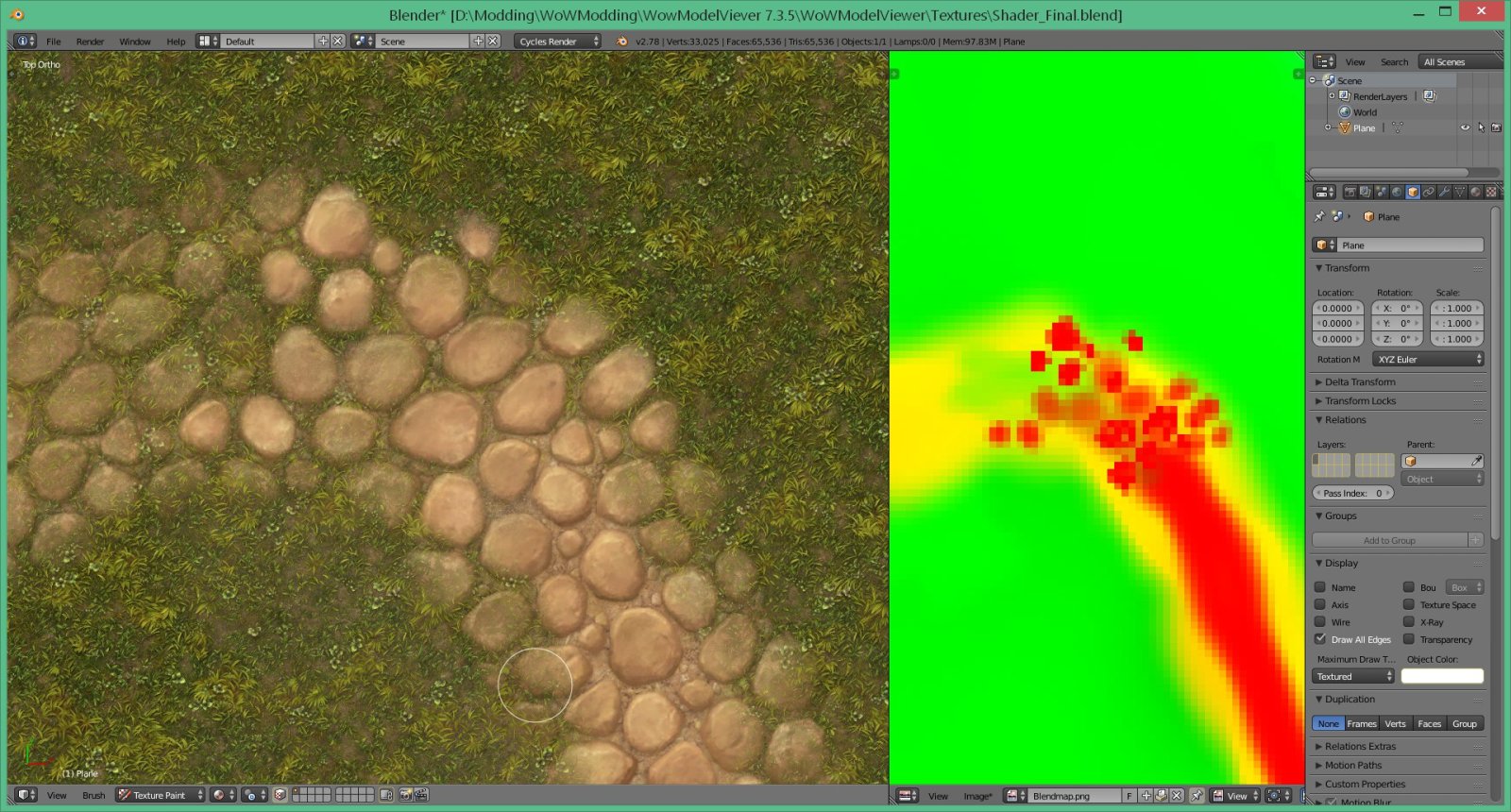Viewport: 1511px width, 812px height.
Task: Open Render properties tab camera icon
Action: click(x=1350, y=192)
